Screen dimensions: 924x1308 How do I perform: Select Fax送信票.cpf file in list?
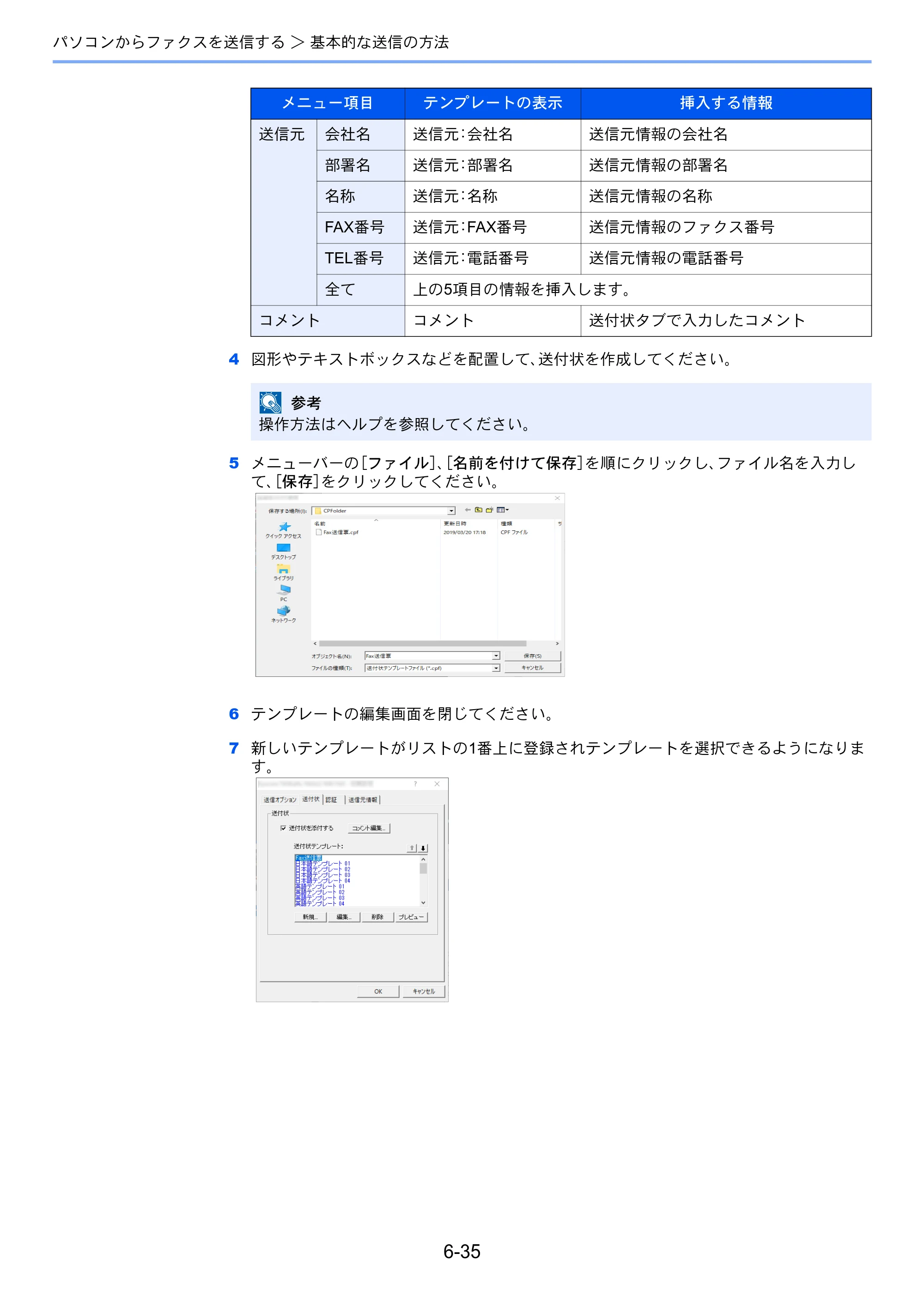pyautogui.click(x=337, y=532)
